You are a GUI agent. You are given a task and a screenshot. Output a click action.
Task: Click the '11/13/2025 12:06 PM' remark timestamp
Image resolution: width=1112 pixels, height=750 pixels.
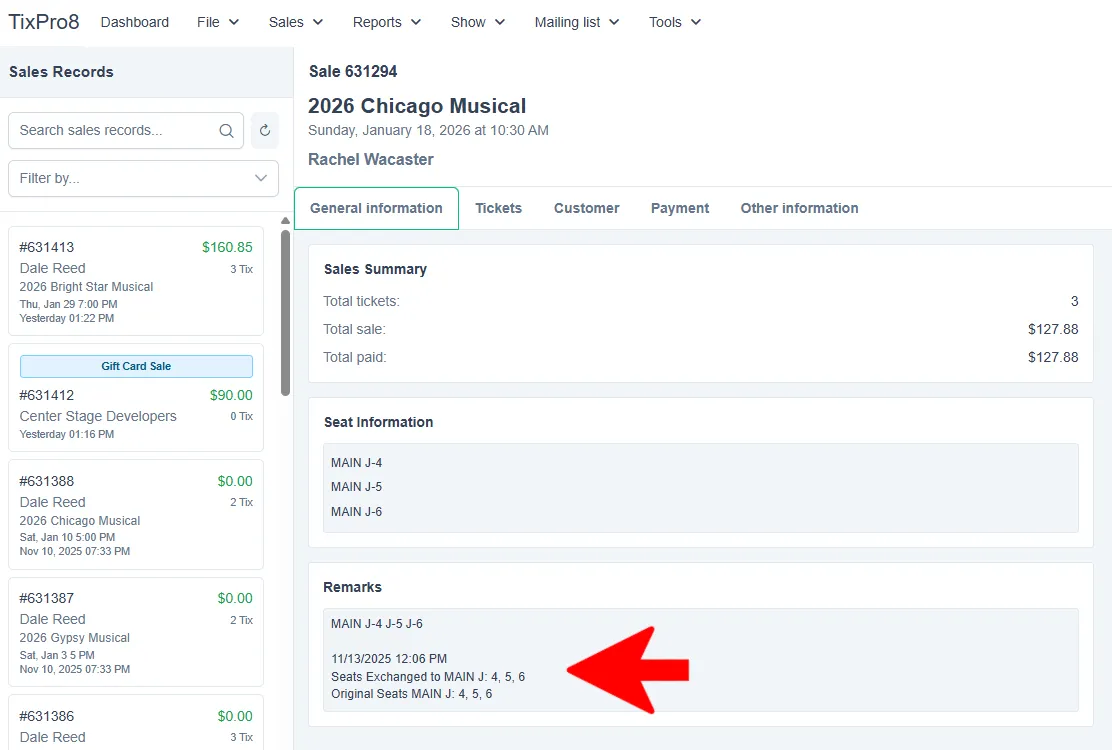click(389, 659)
